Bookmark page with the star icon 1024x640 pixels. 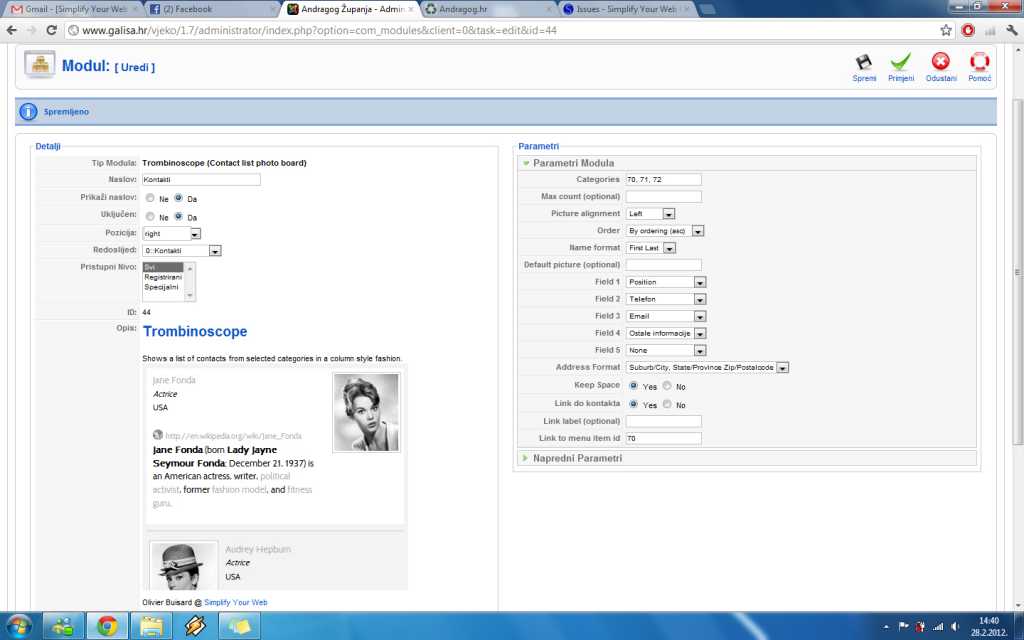click(946, 30)
